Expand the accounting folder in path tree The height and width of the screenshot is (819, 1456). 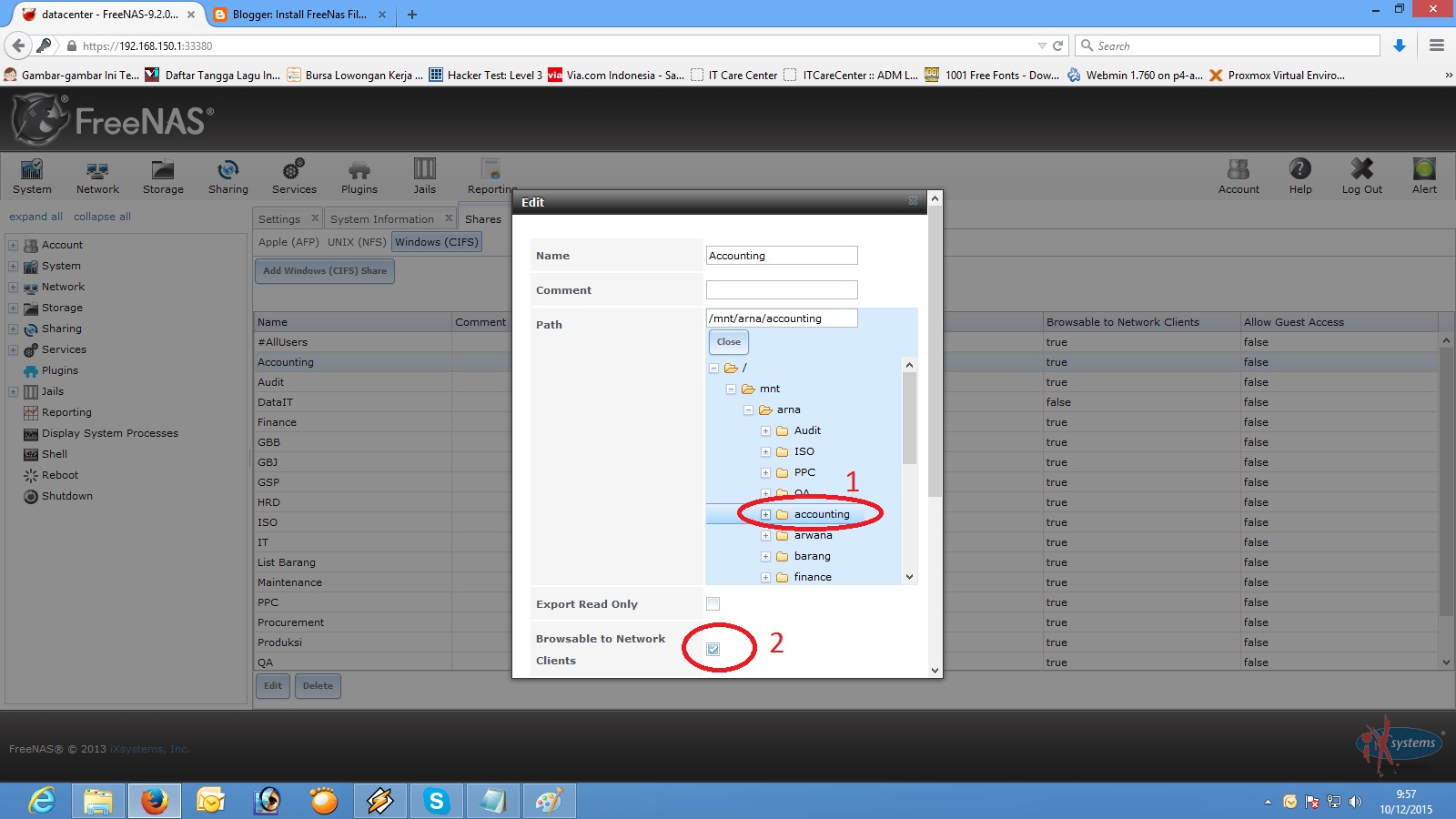click(765, 514)
